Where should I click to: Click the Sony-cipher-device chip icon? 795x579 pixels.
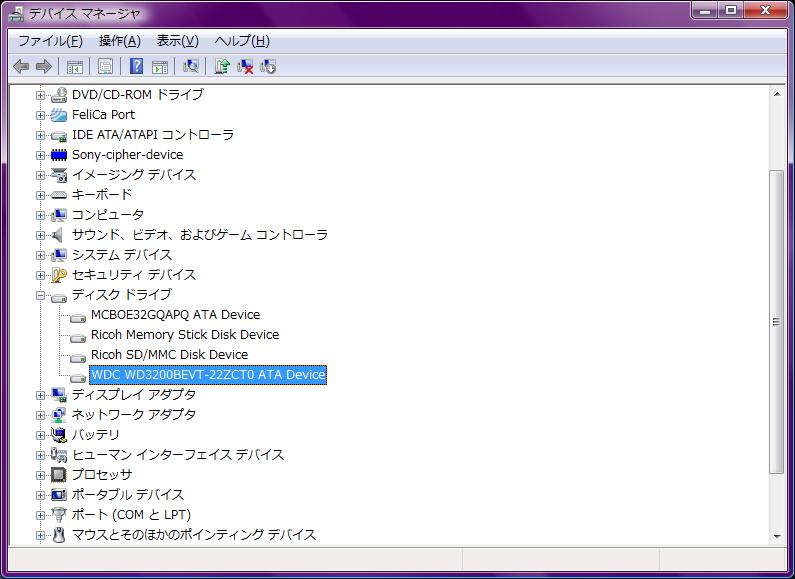tap(59, 155)
